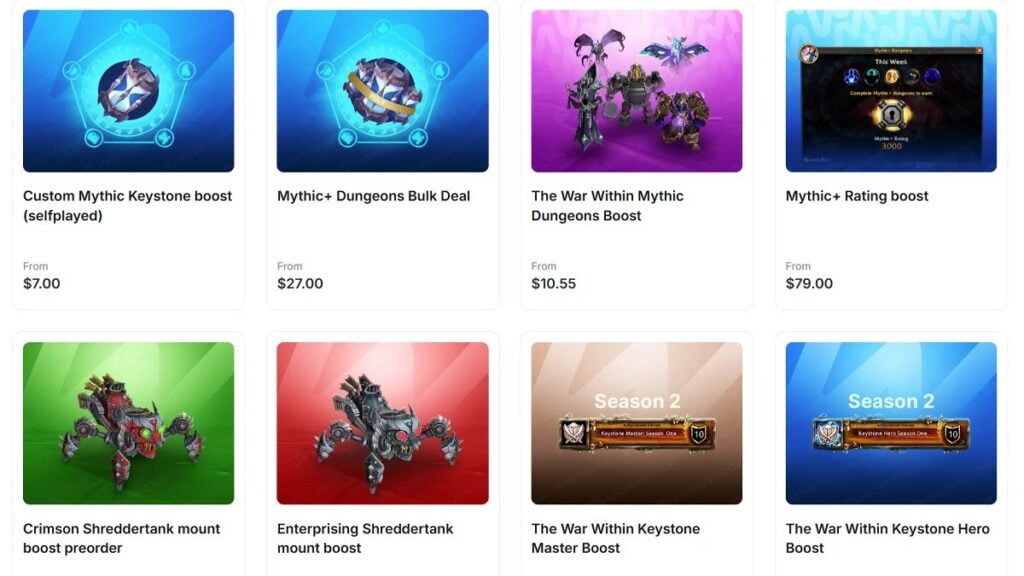The height and width of the screenshot is (576, 1024).
Task: Open the Mythic+ Dungeons Bulk Deal image
Action: (383, 91)
